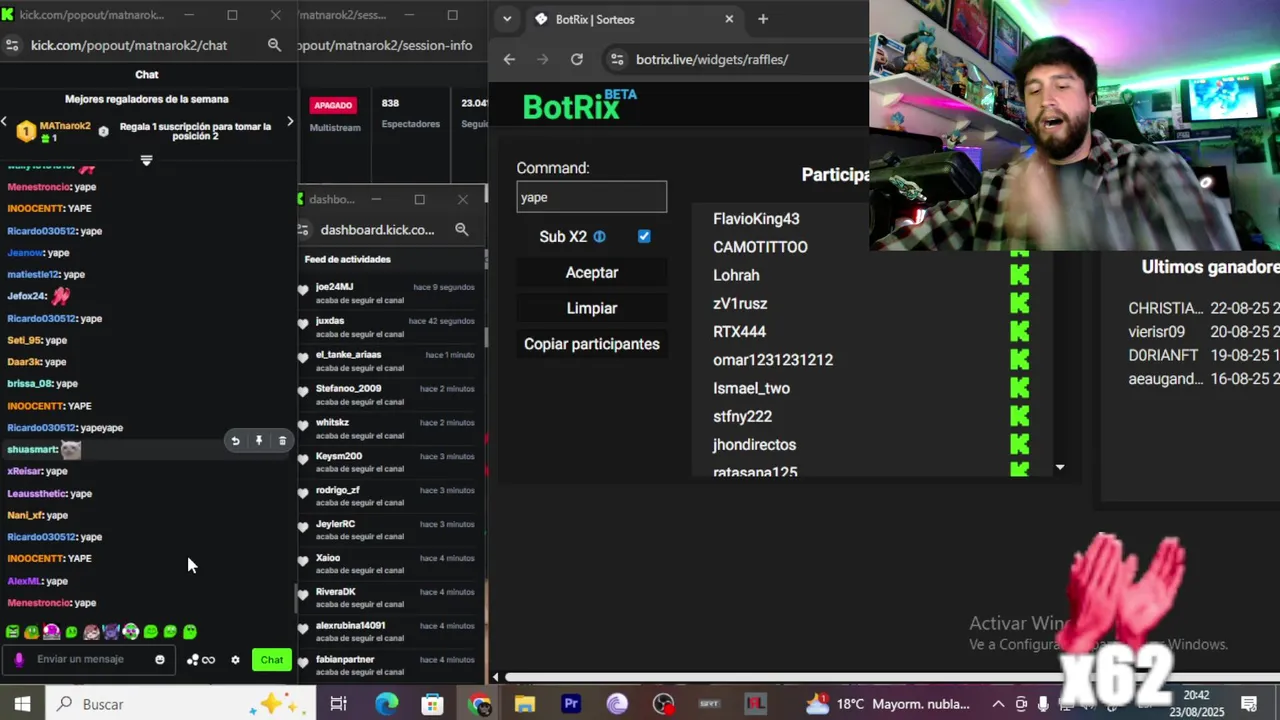Click zoom magnifier in Kick chat address bar
Screen dimensions: 1280x720
[x=274, y=45]
